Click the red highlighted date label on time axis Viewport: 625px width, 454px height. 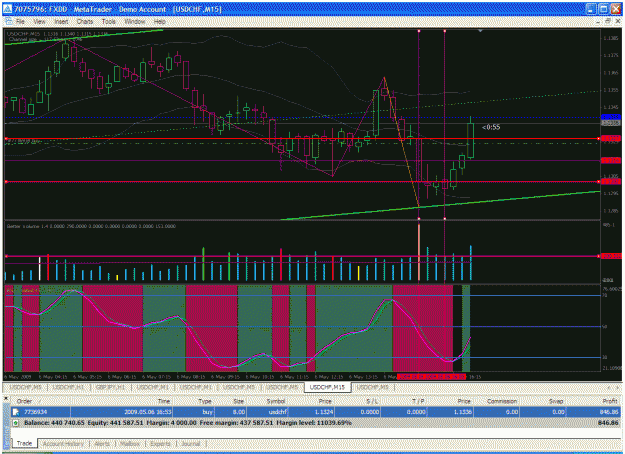pos(432,376)
